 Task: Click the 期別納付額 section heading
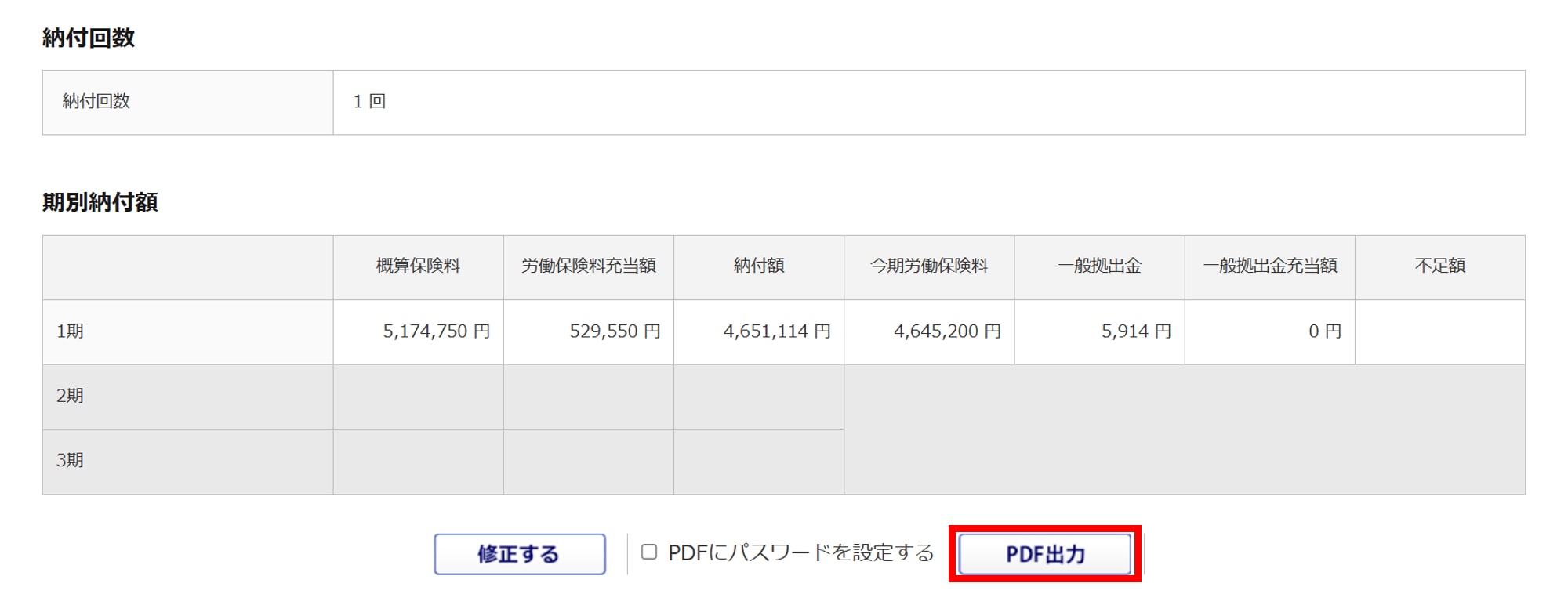(x=100, y=202)
